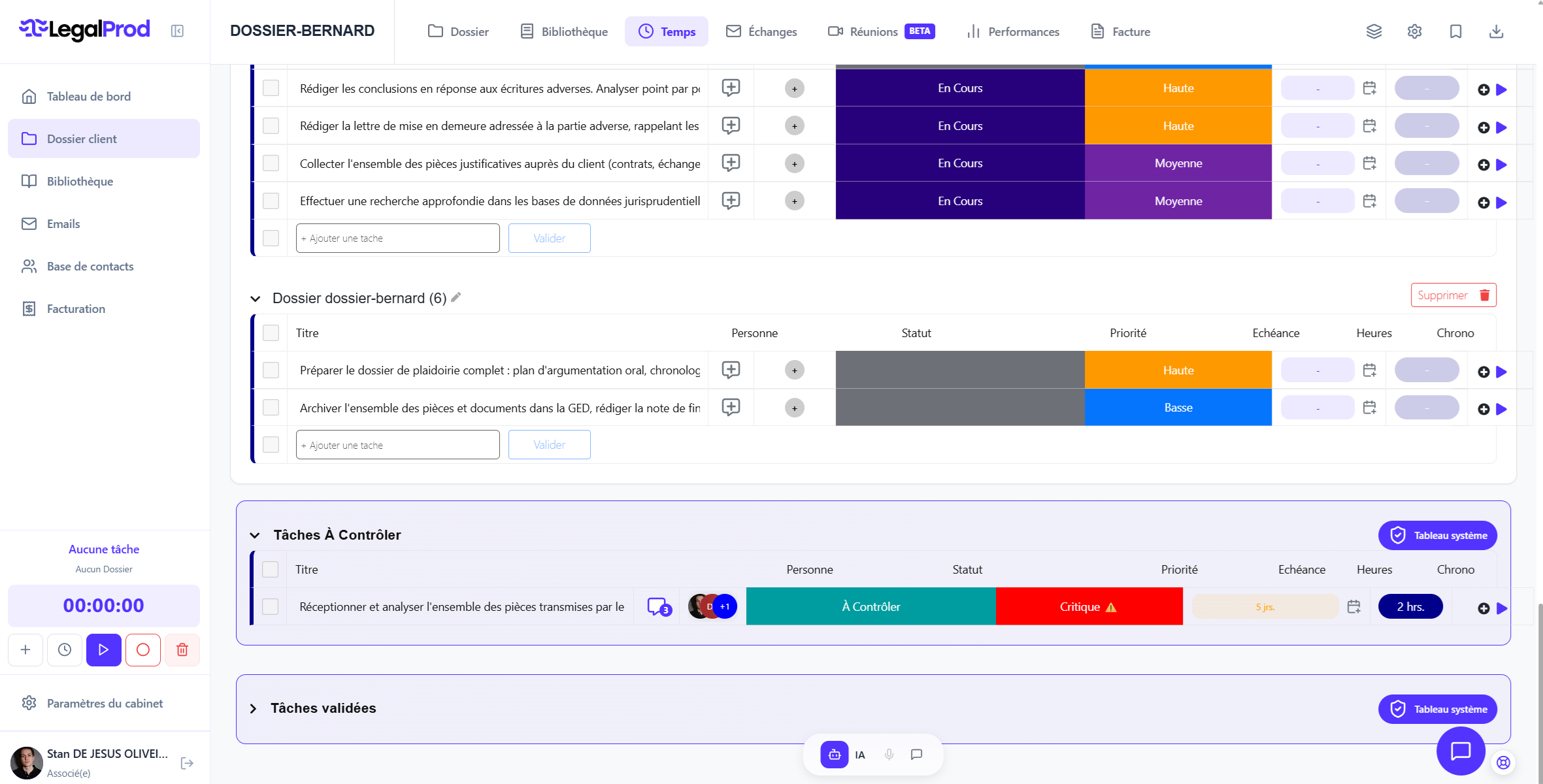This screenshot has height=784, width=1543.
Task: Click the Supprimer button
Action: [1452, 295]
